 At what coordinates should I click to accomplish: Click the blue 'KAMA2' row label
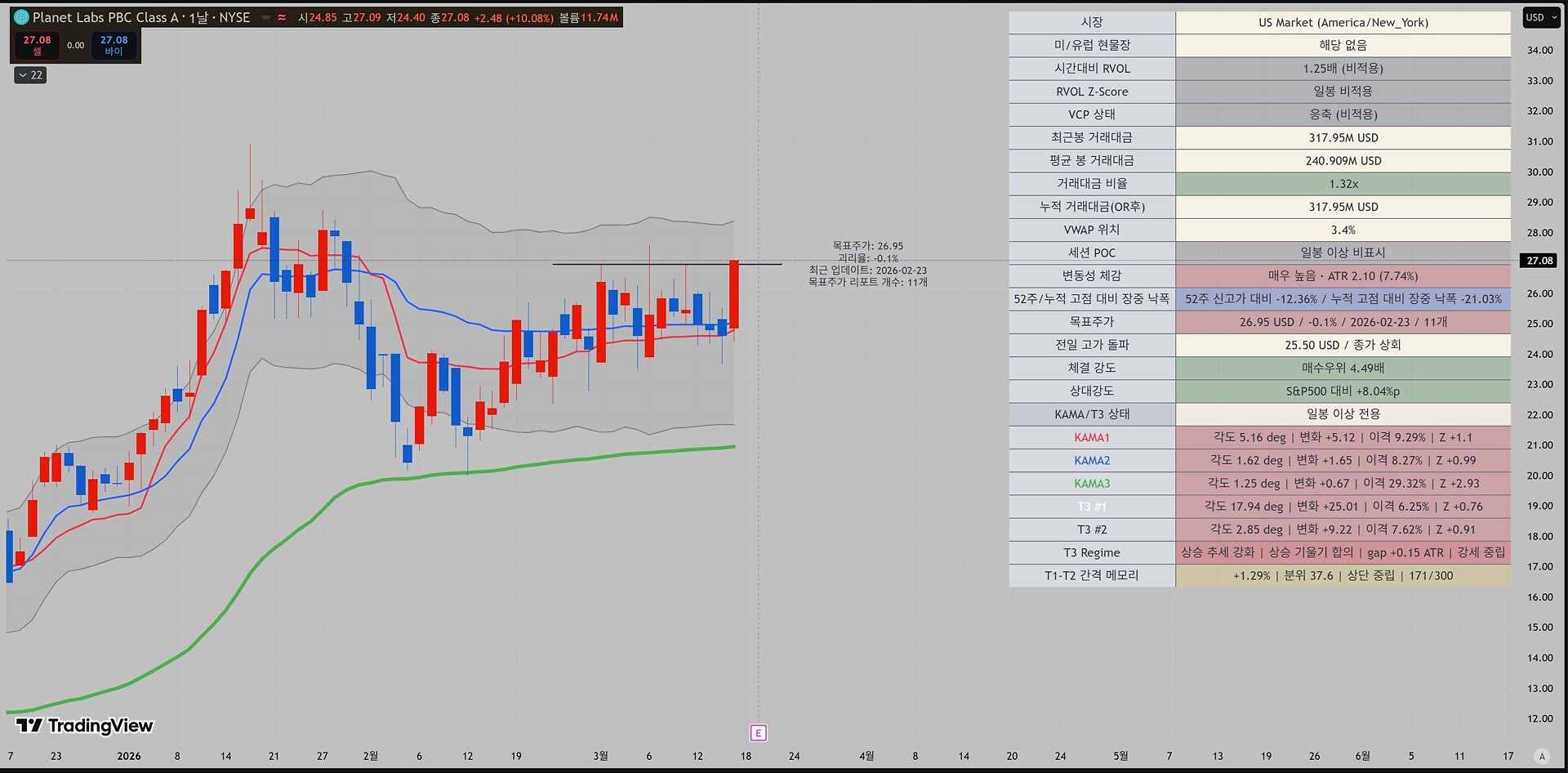1092,460
